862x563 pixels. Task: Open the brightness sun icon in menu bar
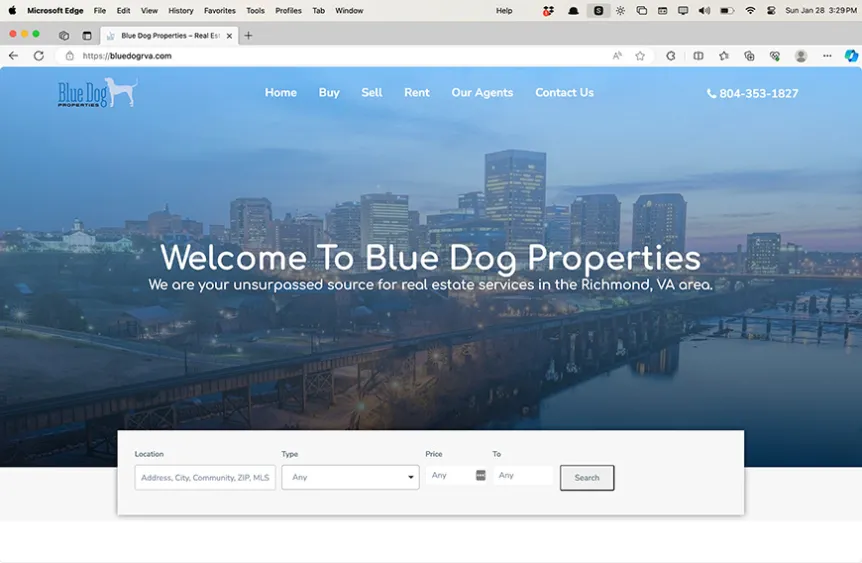[620, 10]
